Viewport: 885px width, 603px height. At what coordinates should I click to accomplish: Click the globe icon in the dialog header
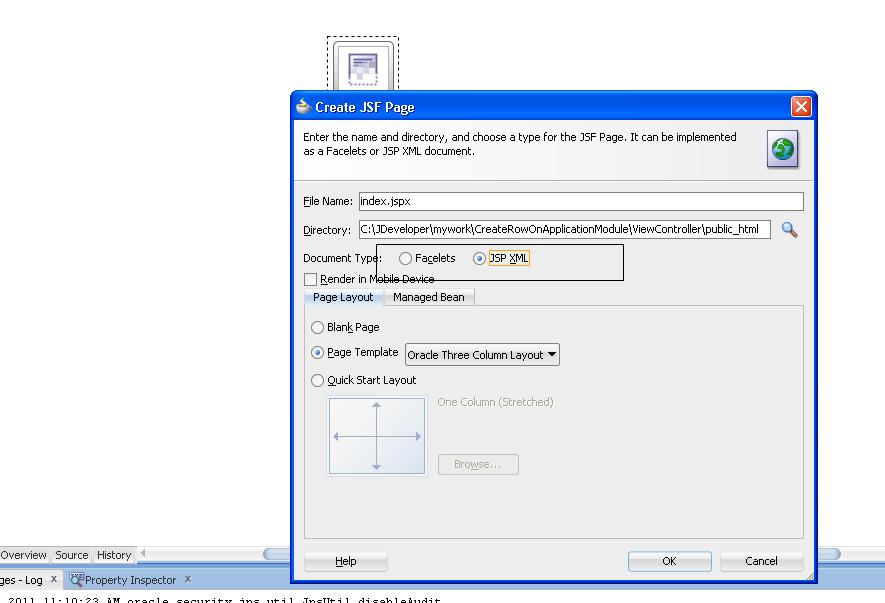(782, 149)
